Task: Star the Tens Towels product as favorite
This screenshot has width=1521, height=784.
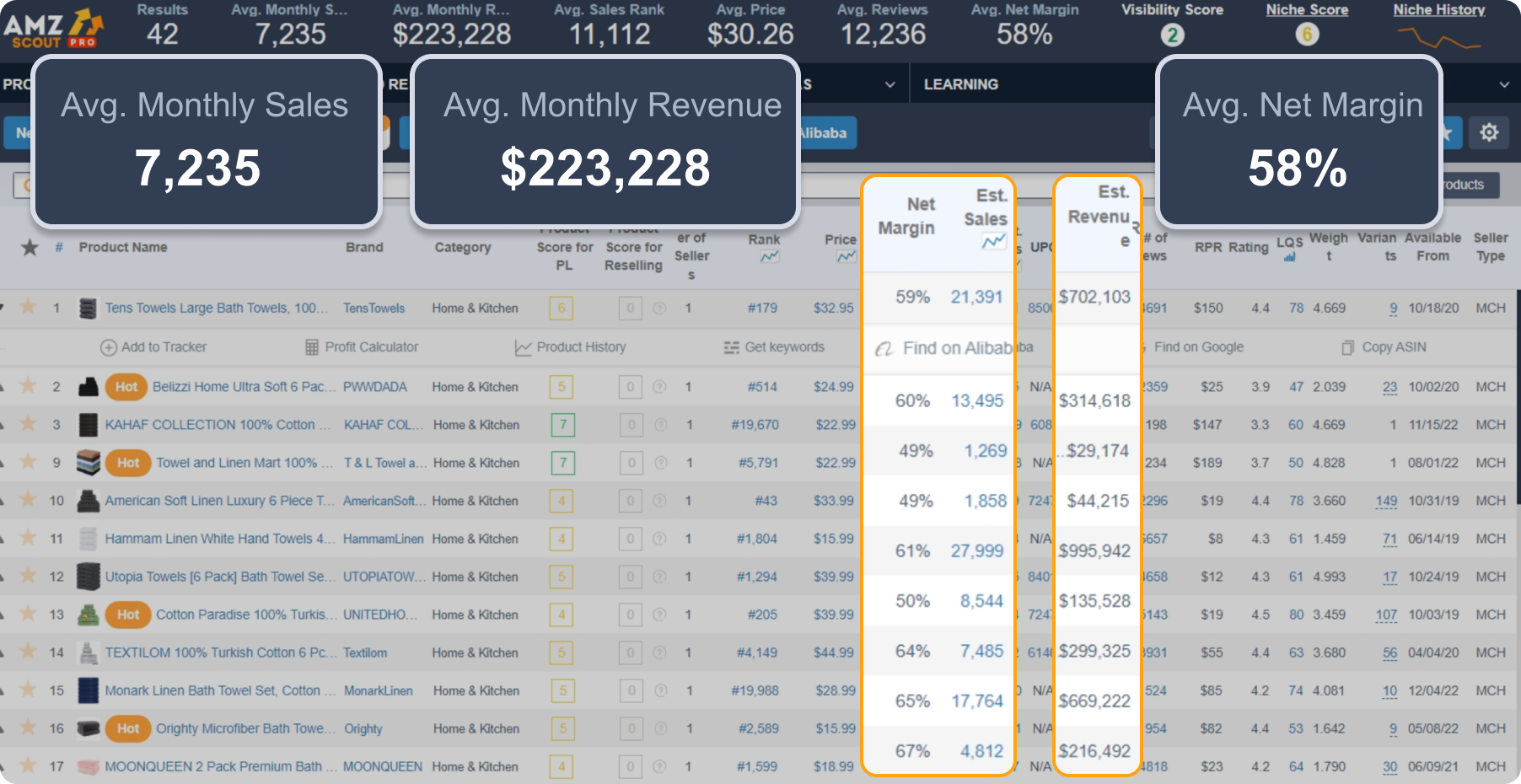Action: coord(30,308)
